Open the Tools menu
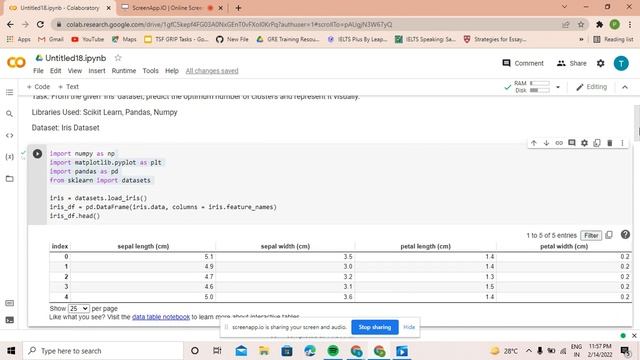Viewport: 640px width, 360px height. [150, 71]
